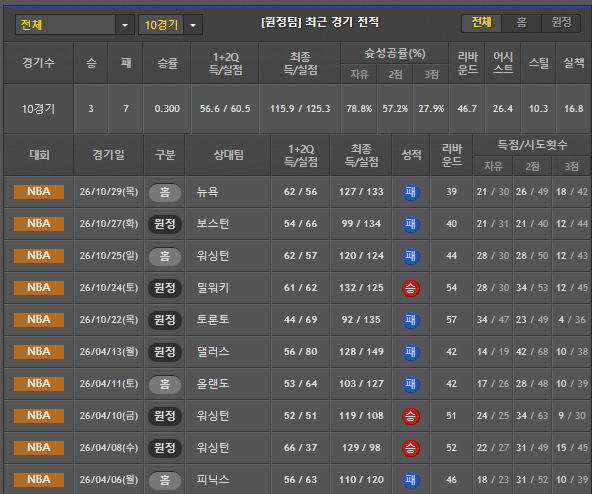This screenshot has width=592, height=494.
Task: Click the blue 패 icon in the 뉴욕 row
Action: (411, 192)
